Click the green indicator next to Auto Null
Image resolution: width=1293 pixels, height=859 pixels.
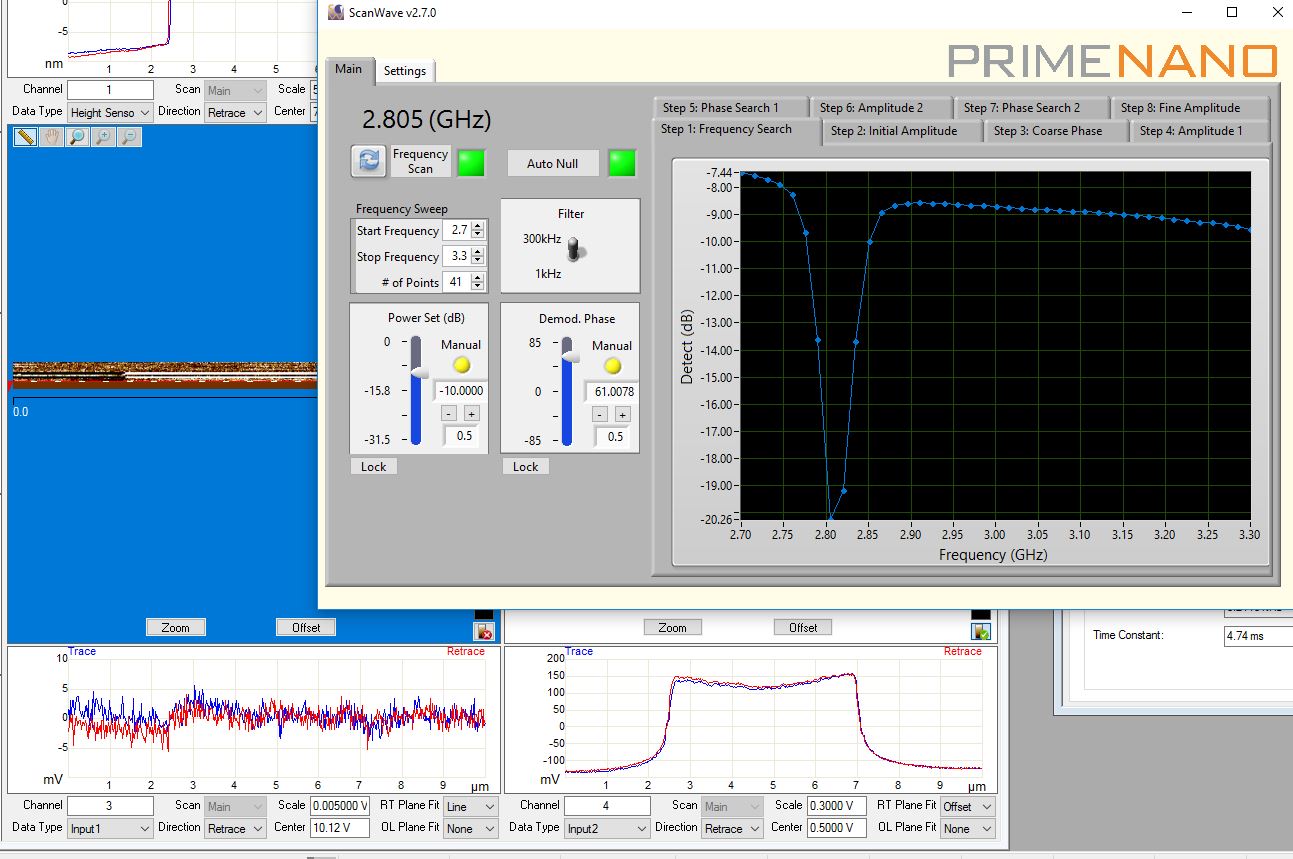(x=622, y=163)
